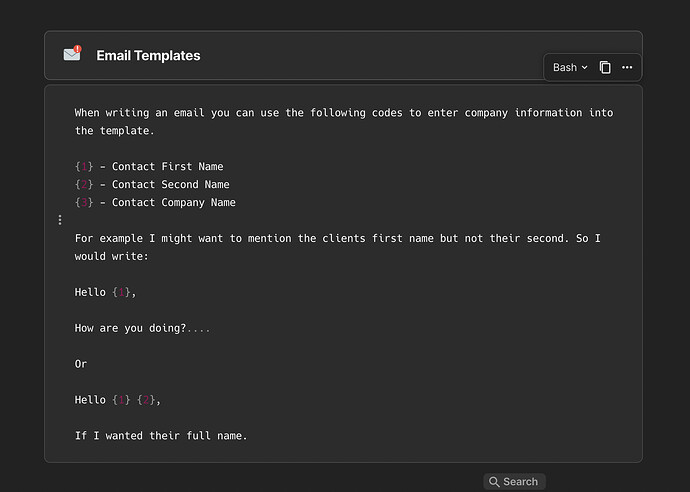The height and width of the screenshot is (492, 690).
Task: Click the {3} Contact Company Name line
Action: click(x=155, y=203)
